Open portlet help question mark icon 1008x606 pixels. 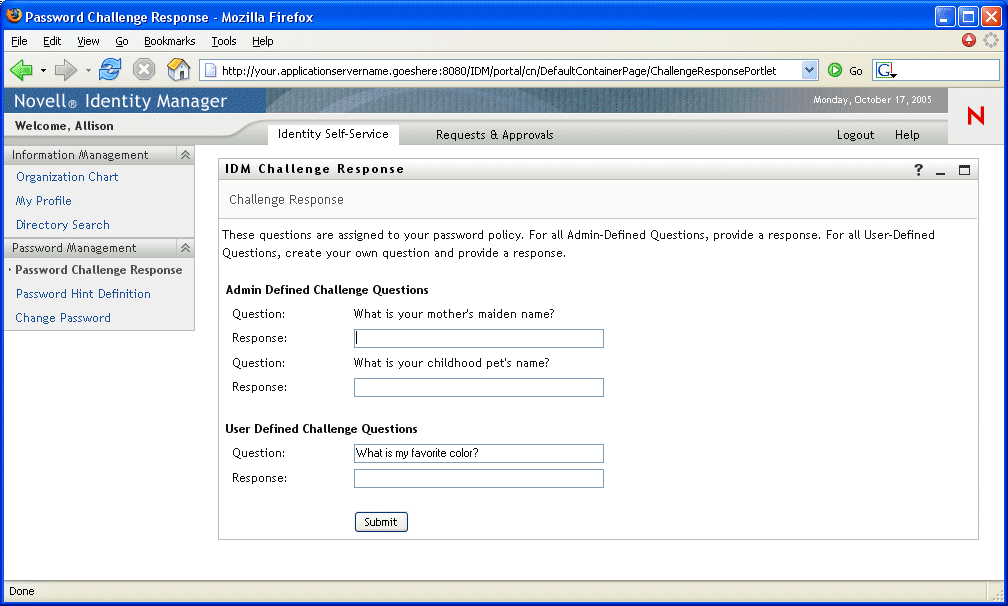[919, 170]
